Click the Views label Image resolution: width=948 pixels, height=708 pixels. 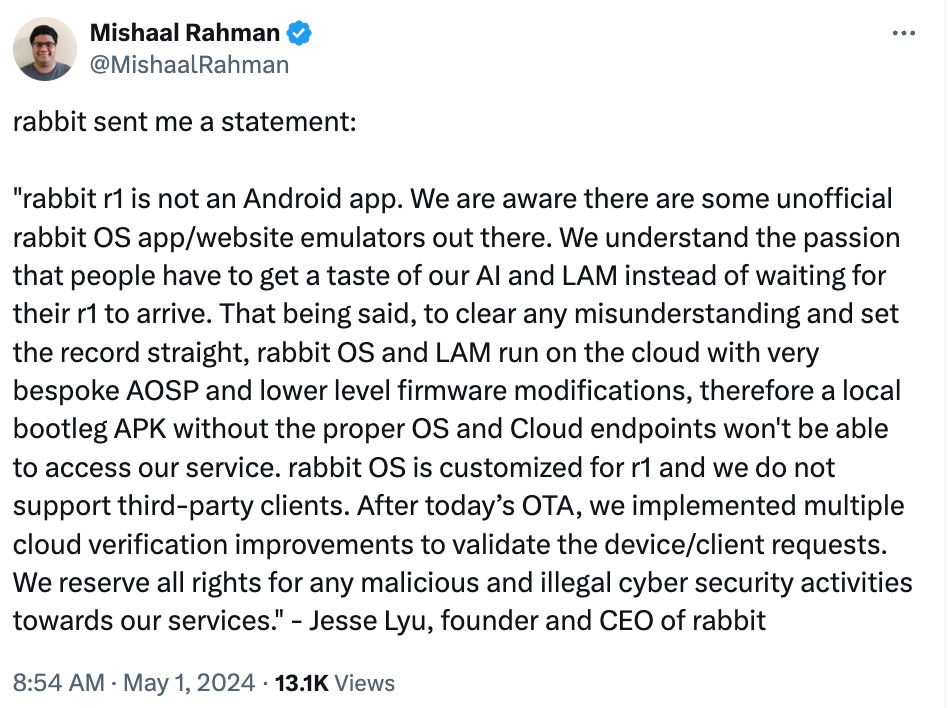pos(366,684)
